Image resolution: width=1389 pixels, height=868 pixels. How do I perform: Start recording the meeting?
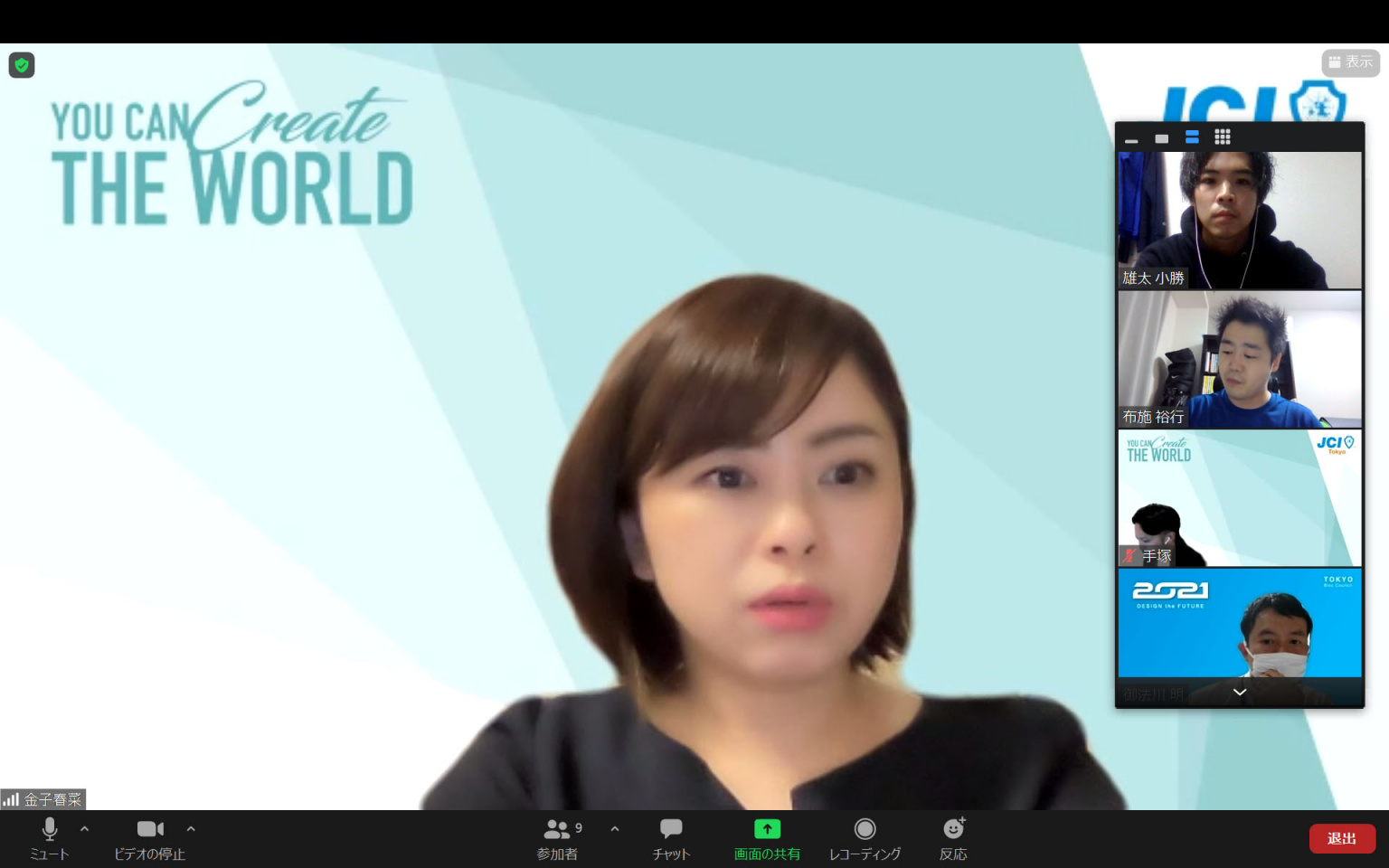coord(865,837)
